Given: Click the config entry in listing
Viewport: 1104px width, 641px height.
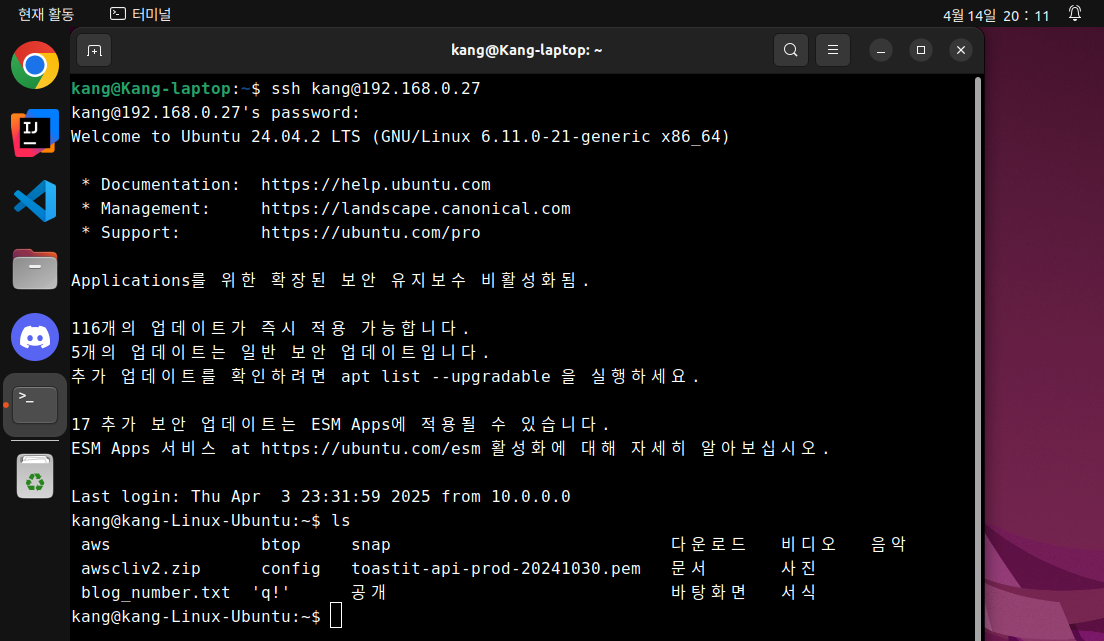Looking at the screenshot, I should click(291, 568).
